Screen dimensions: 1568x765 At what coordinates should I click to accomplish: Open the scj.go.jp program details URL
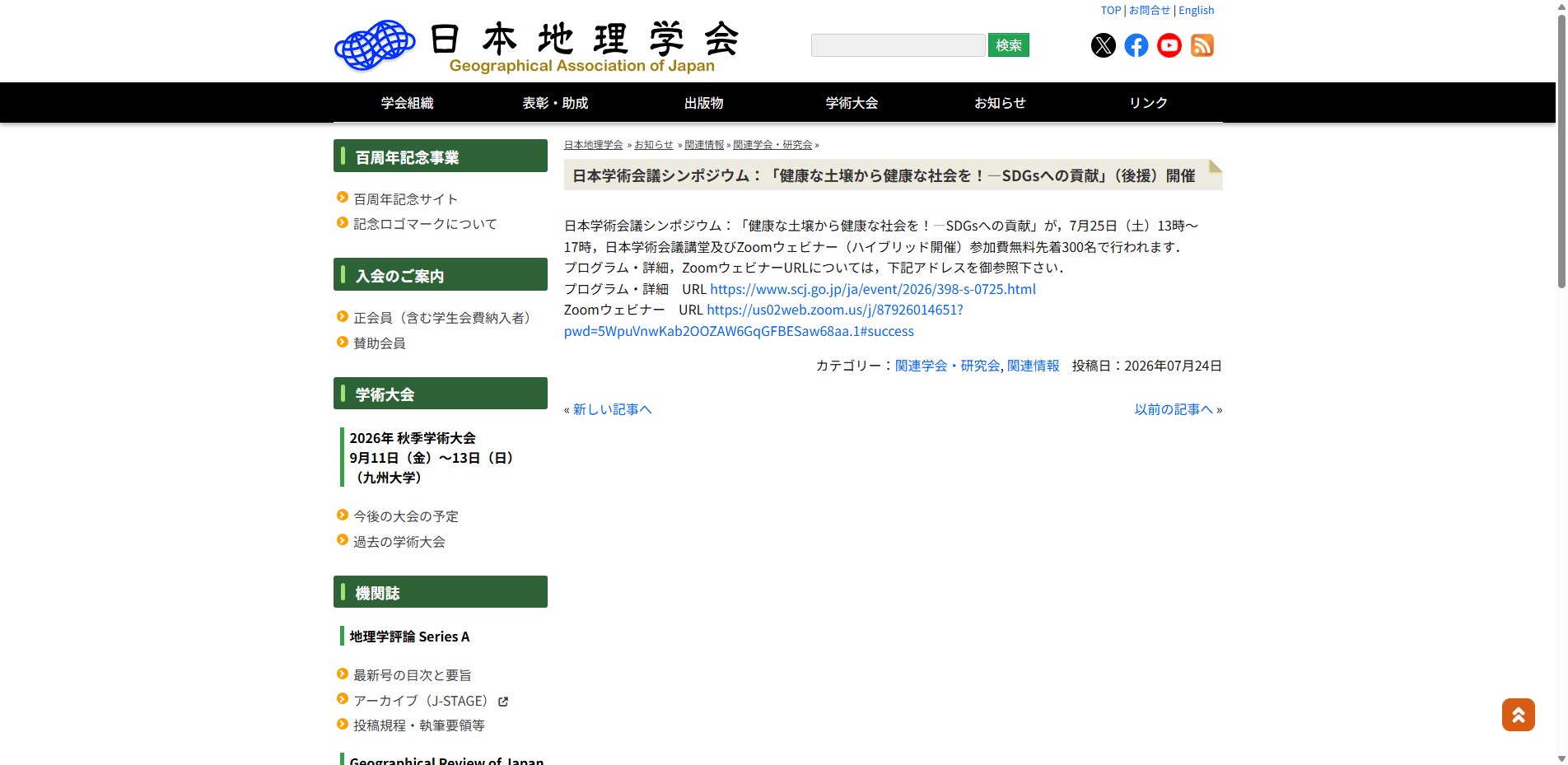[873, 289]
